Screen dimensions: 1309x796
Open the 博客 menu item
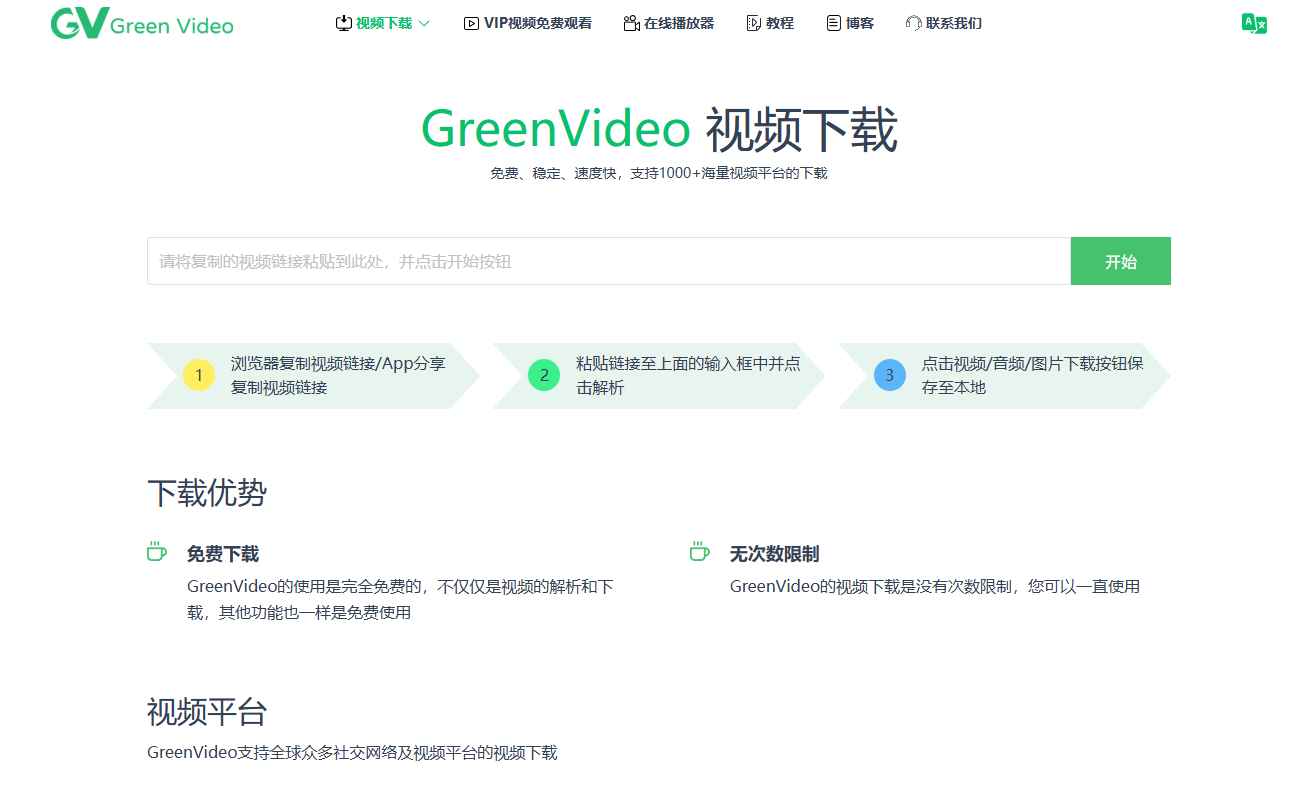click(860, 23)
